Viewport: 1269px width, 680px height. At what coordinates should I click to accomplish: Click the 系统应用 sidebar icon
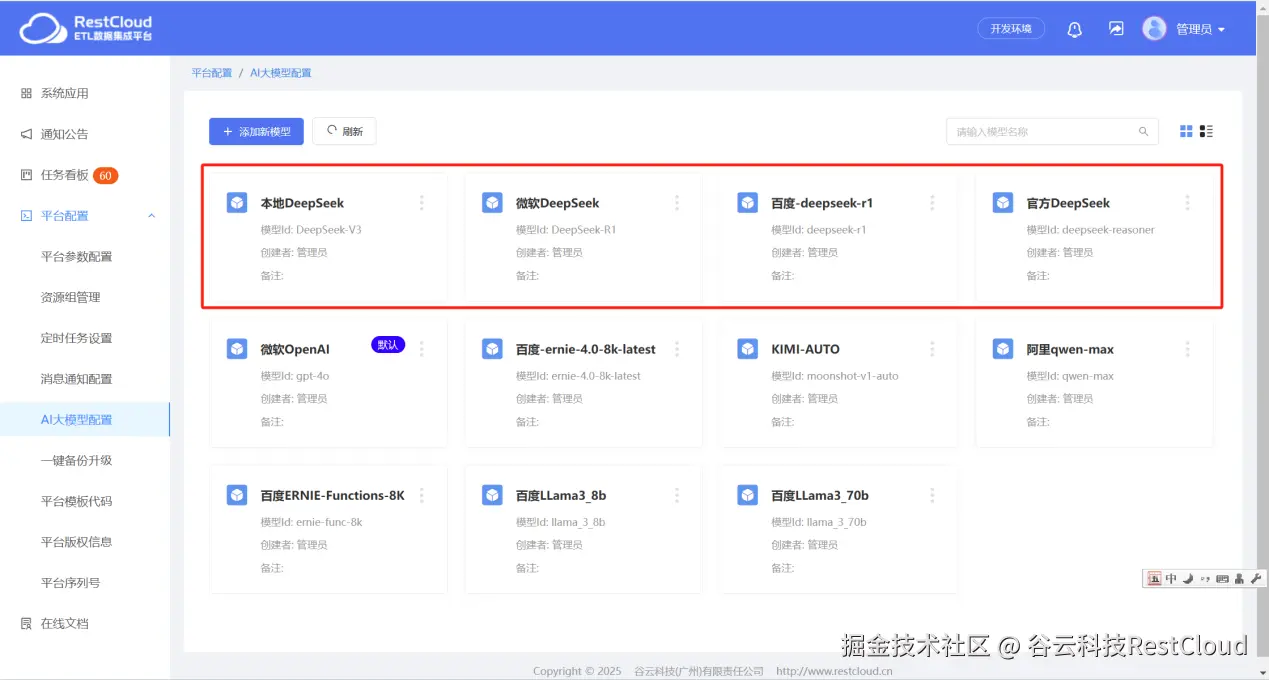pyautogui.click(x=25, y=93)
